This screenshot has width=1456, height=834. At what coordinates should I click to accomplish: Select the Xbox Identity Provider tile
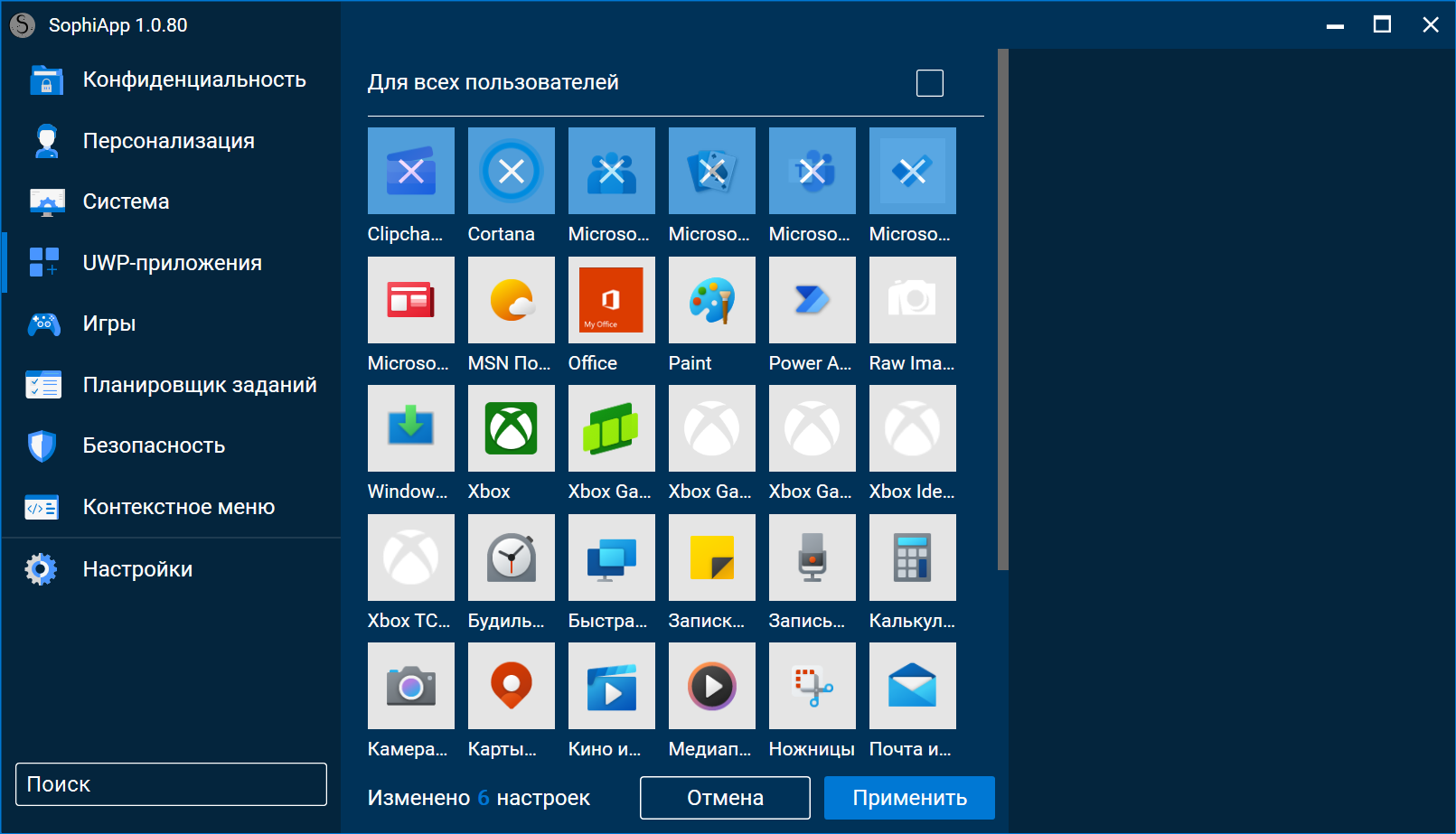(x=913, y=428)
